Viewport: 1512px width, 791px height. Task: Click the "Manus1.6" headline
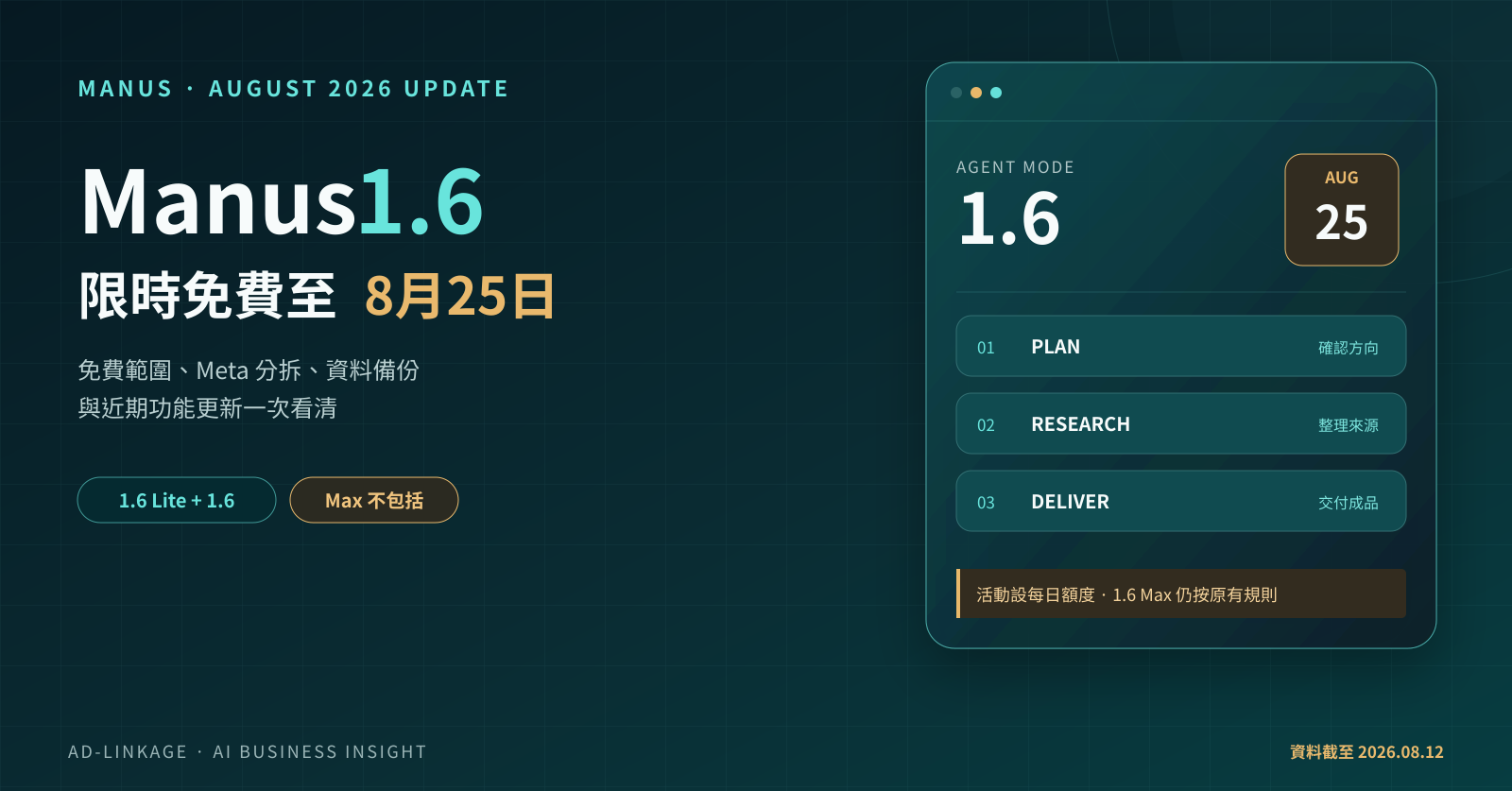[283, 200]
